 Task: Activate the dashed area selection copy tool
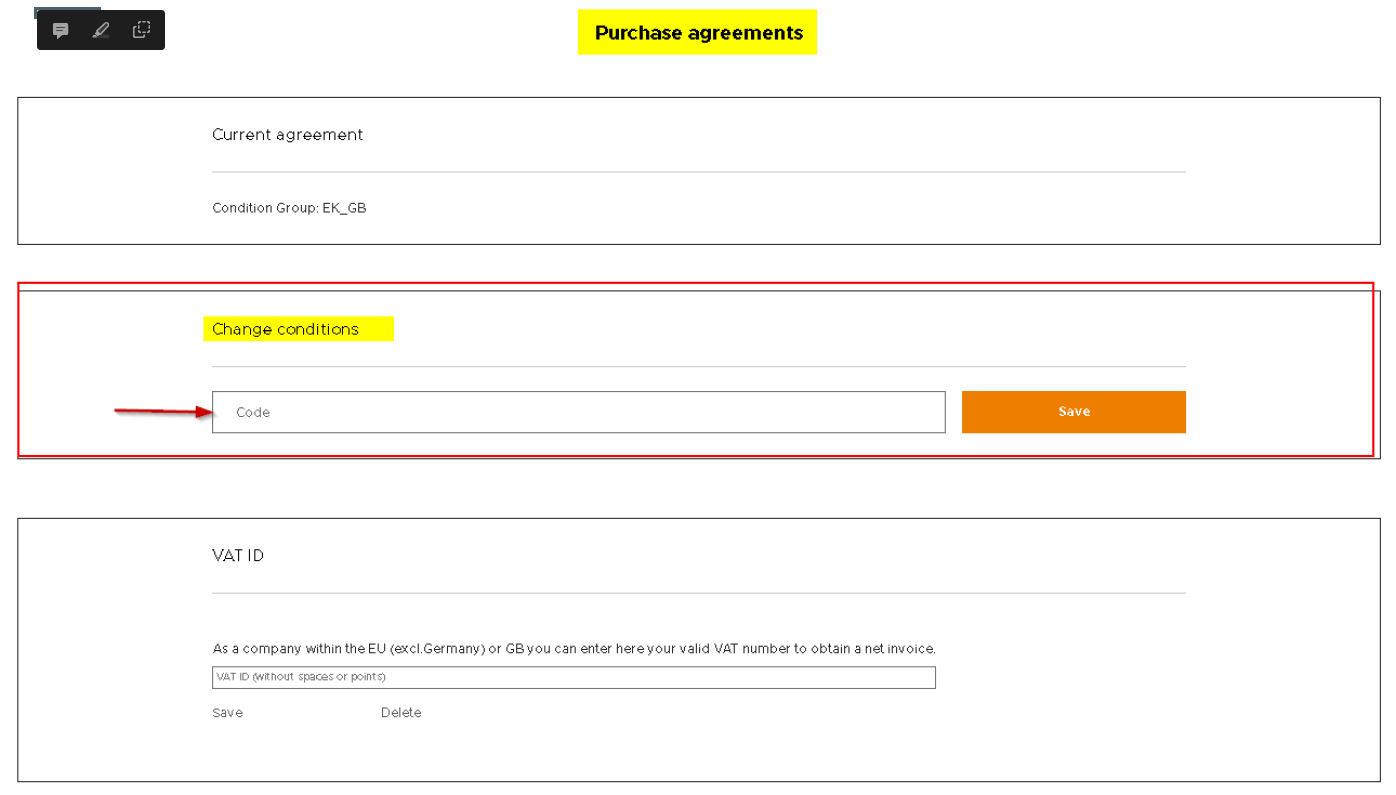click(141, 30)
